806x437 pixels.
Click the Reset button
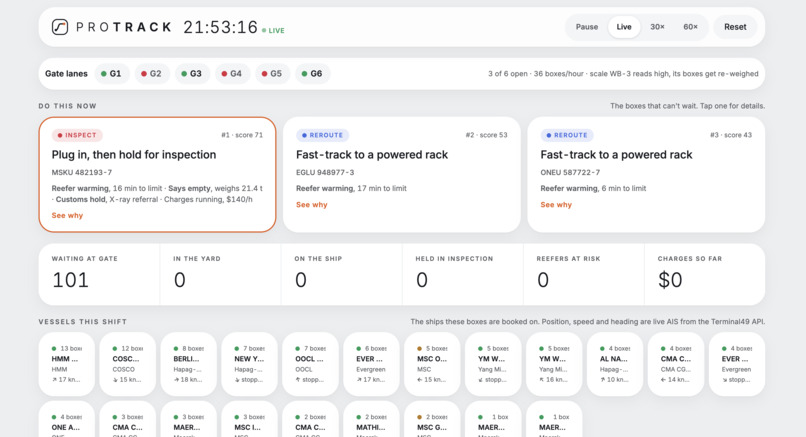click(x=735, y=27)
